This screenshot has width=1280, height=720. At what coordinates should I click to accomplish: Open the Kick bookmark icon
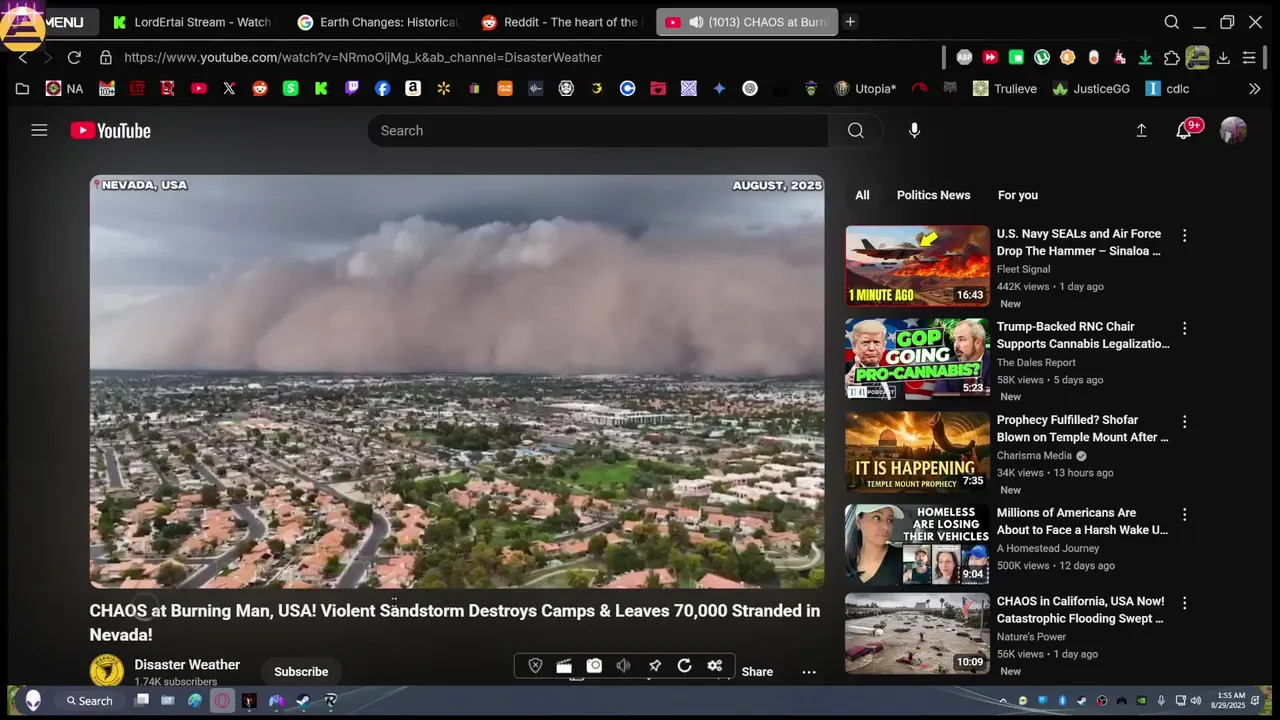click(x=321, y=88)
